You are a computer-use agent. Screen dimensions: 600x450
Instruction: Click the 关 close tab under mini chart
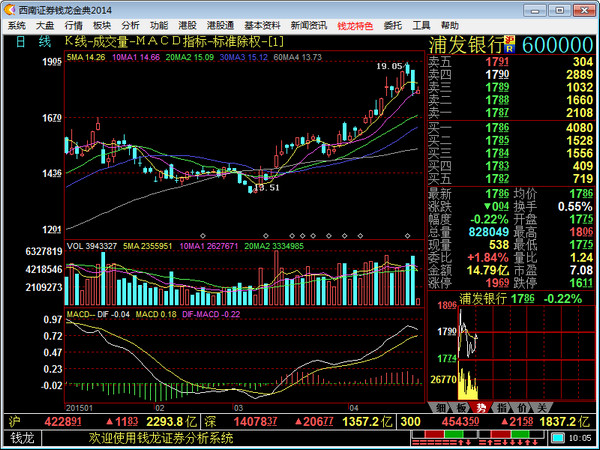tap(541, 408)
